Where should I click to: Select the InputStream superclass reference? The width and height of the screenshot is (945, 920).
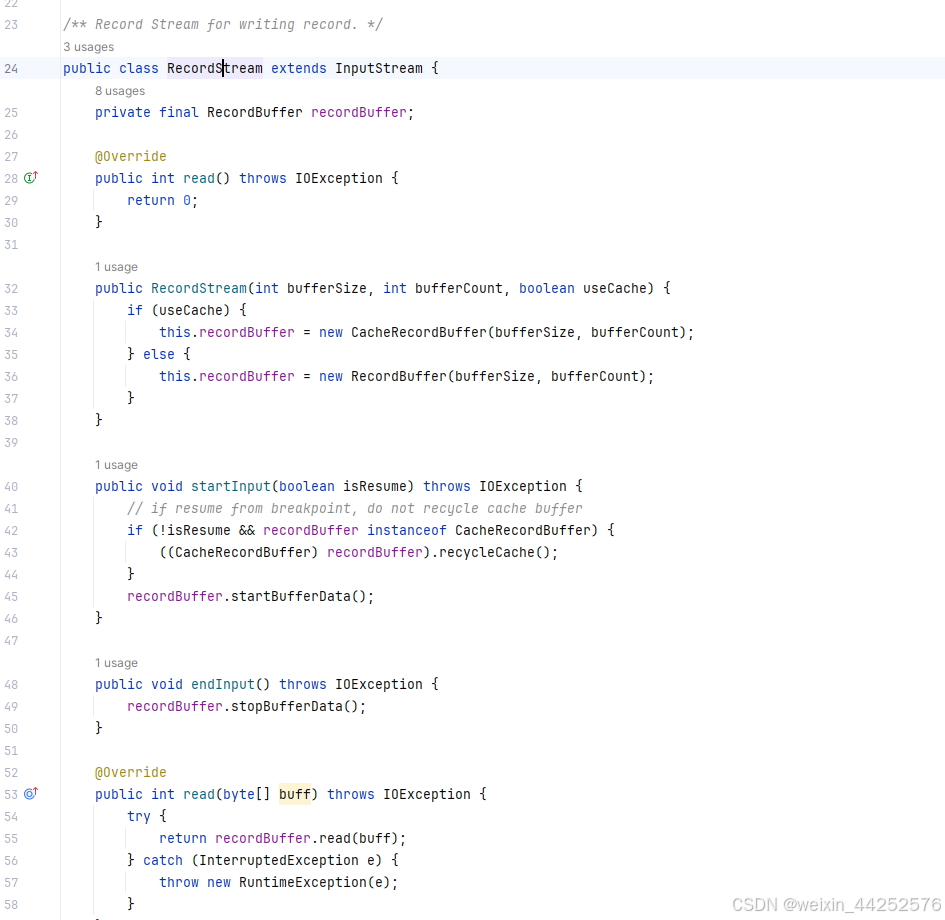click(x=378, y=68)
